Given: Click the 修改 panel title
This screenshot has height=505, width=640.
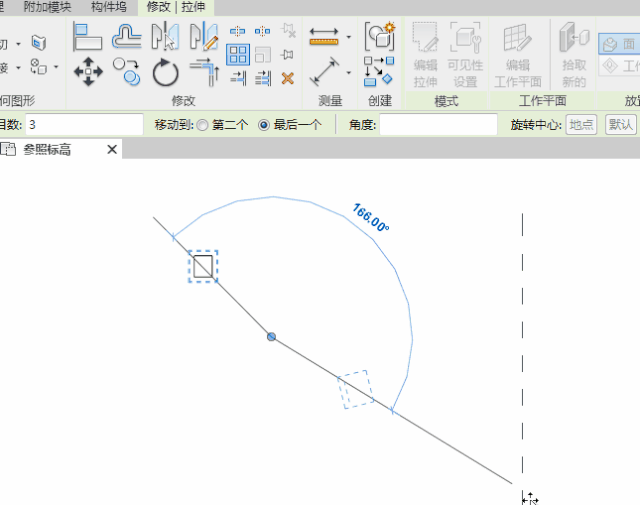Looking at the screenshot, I should pyautogui.click(x=183, y=101).
